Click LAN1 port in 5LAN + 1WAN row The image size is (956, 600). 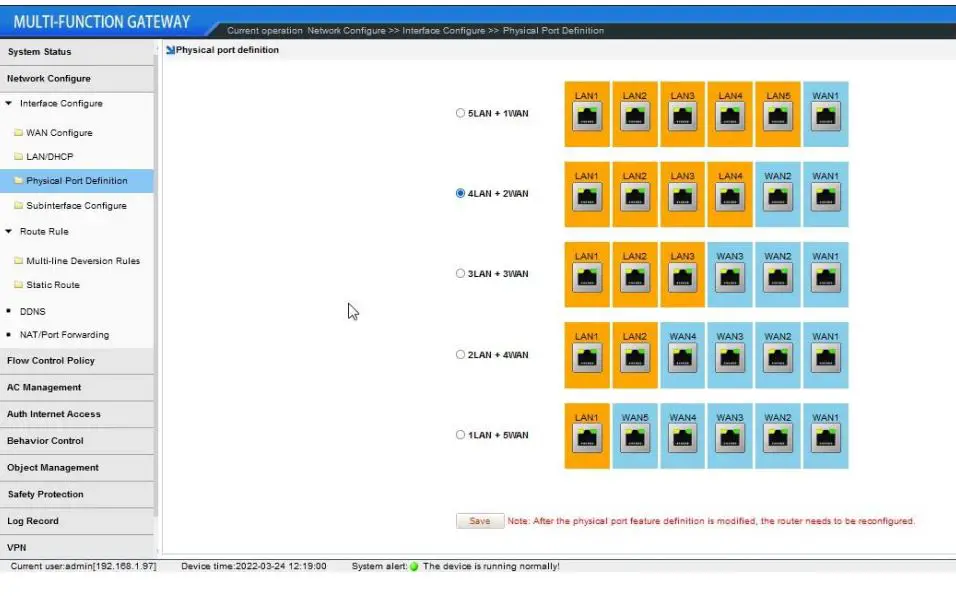click(587, 114)
